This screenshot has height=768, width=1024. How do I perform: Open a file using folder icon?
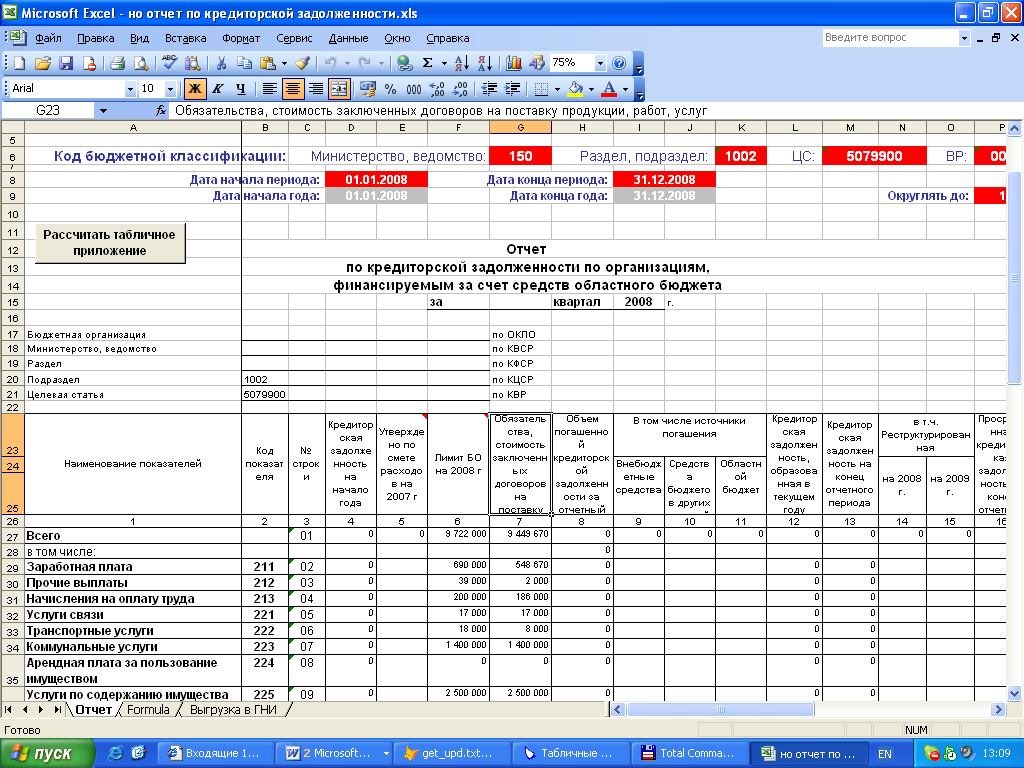tap(43, 63)
